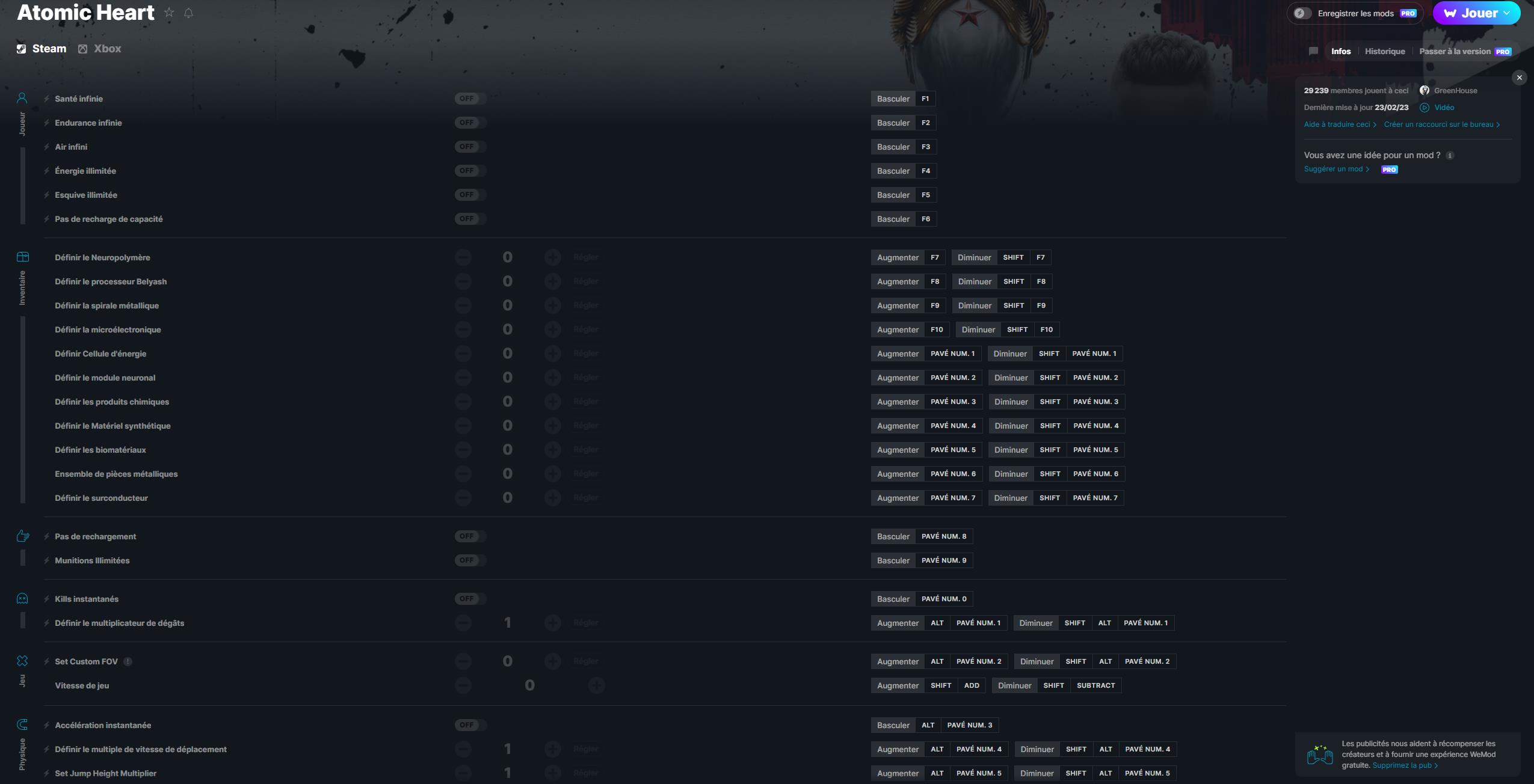Click the ghost enemies section icon

point(22,598)
